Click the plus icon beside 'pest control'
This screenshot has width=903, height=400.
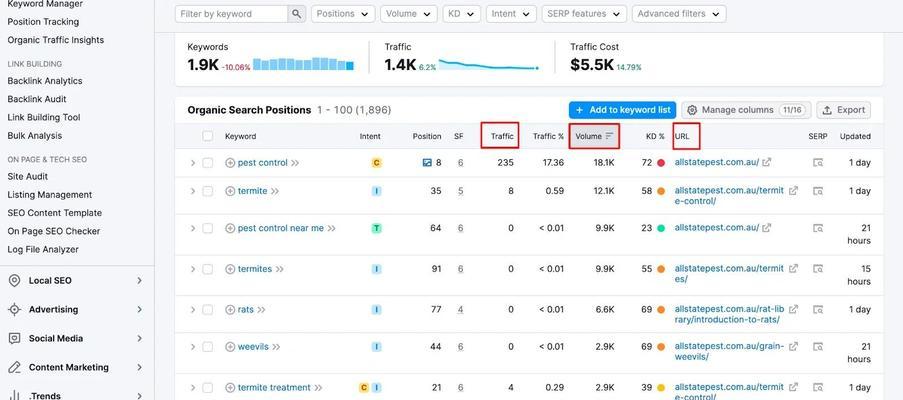[230, 163]
